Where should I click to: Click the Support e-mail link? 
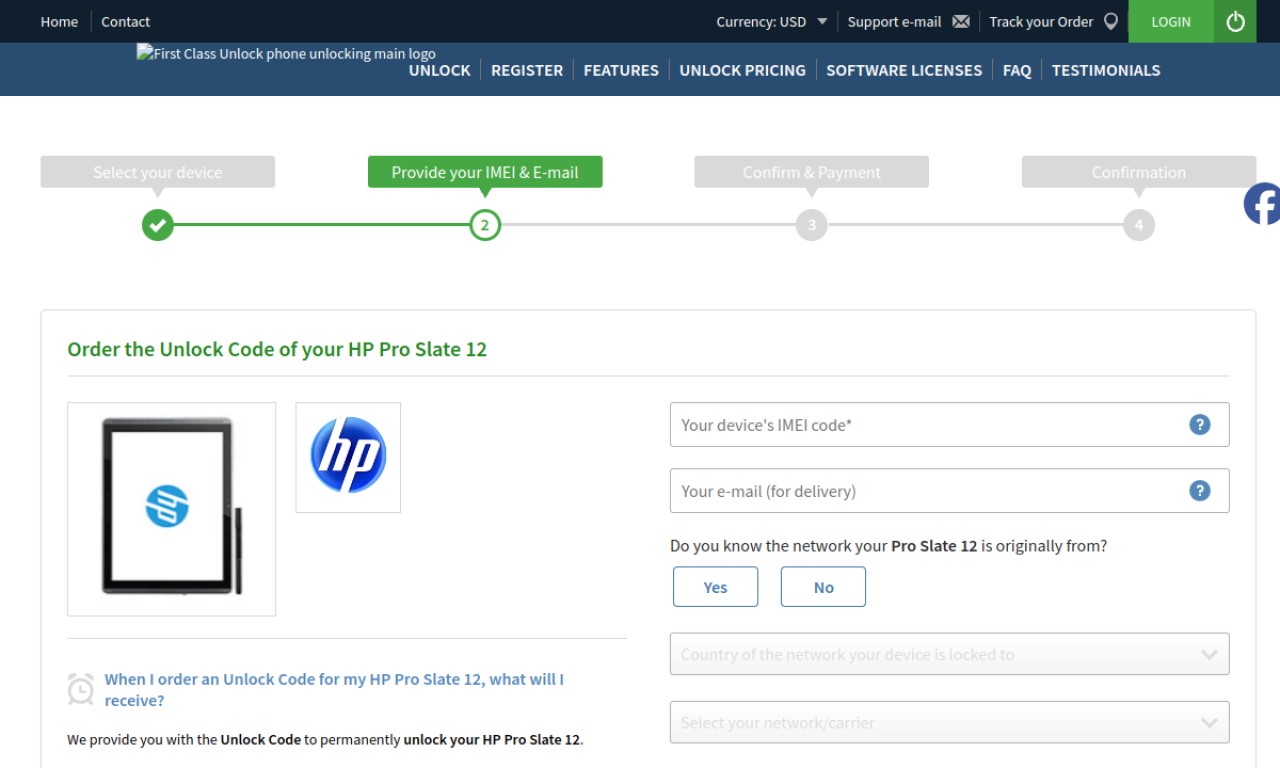click(894, 21)
